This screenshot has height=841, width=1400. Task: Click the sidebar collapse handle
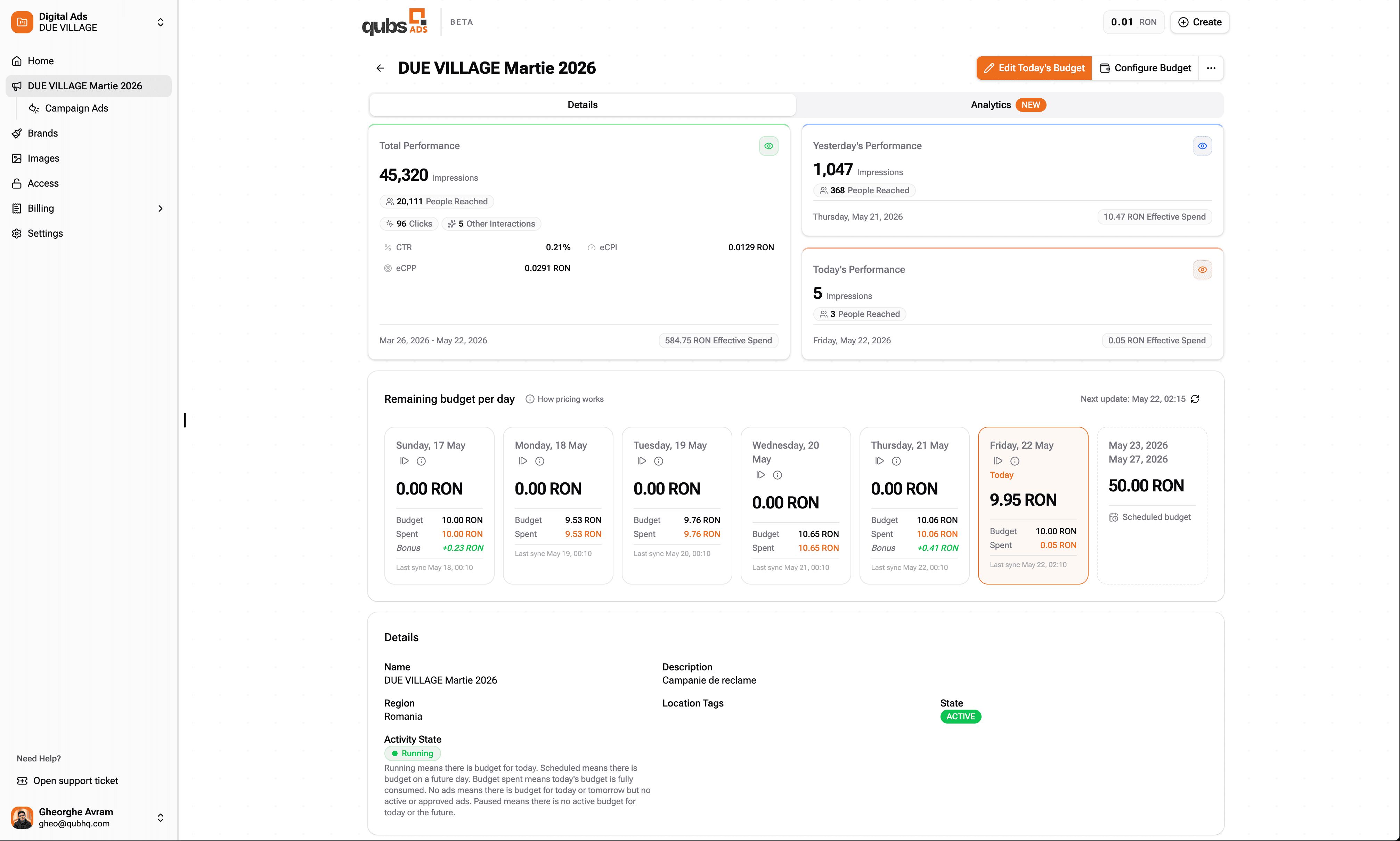(x=185, y=420)
